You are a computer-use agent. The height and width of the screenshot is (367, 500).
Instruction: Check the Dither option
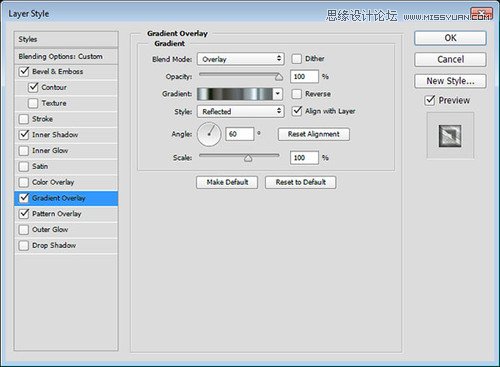tap(296, 59)
